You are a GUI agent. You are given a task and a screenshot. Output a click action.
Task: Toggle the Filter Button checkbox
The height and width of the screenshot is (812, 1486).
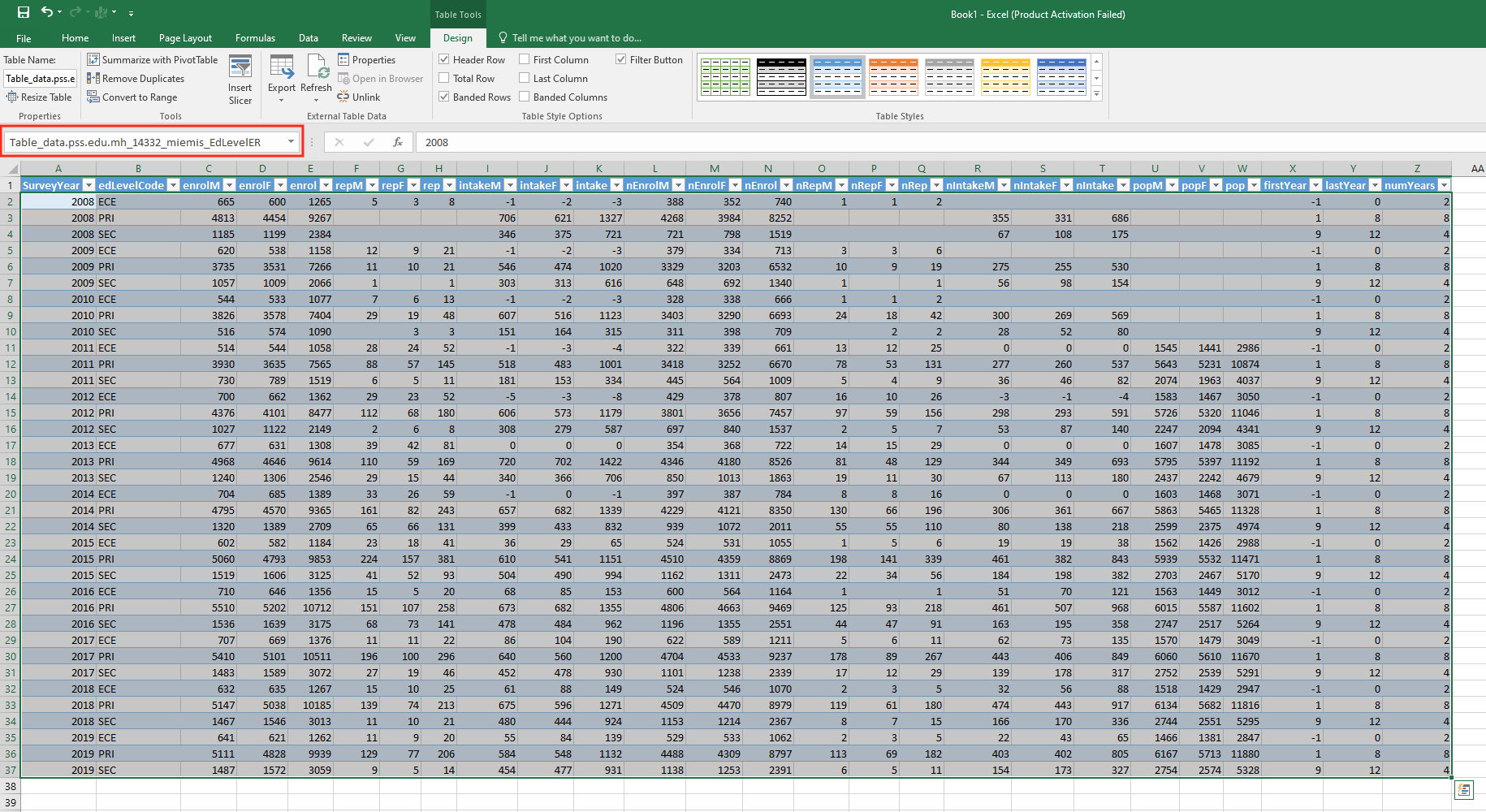(621, 59)
